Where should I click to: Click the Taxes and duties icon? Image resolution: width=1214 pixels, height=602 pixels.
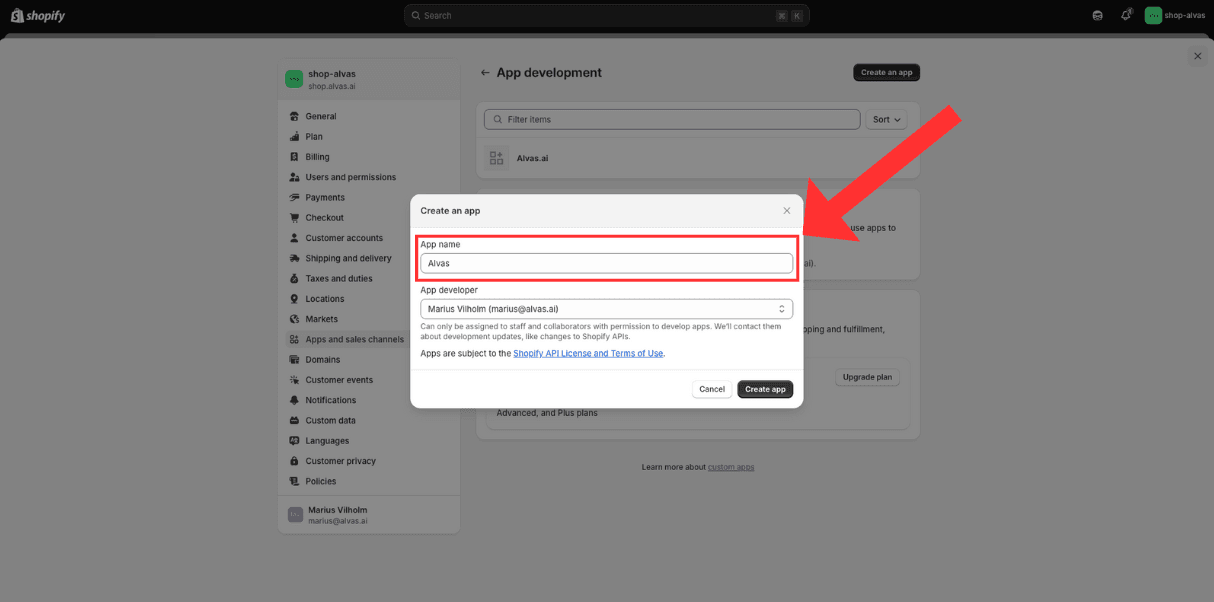click(x=294, y=278)
